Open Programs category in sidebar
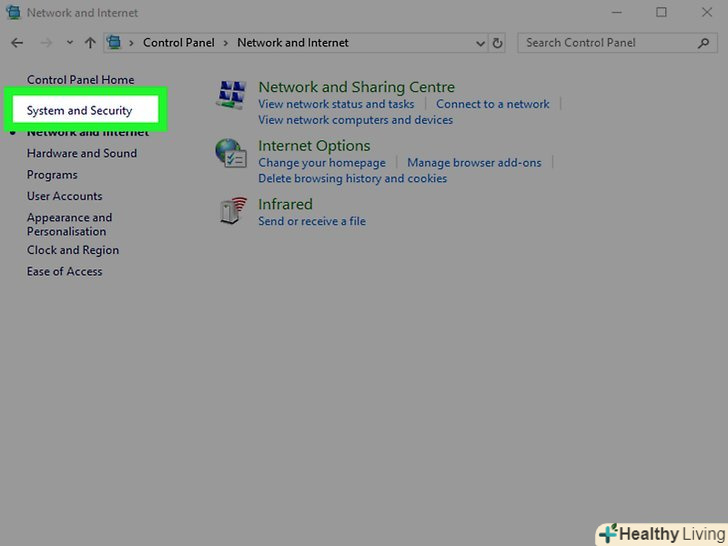 52,175
